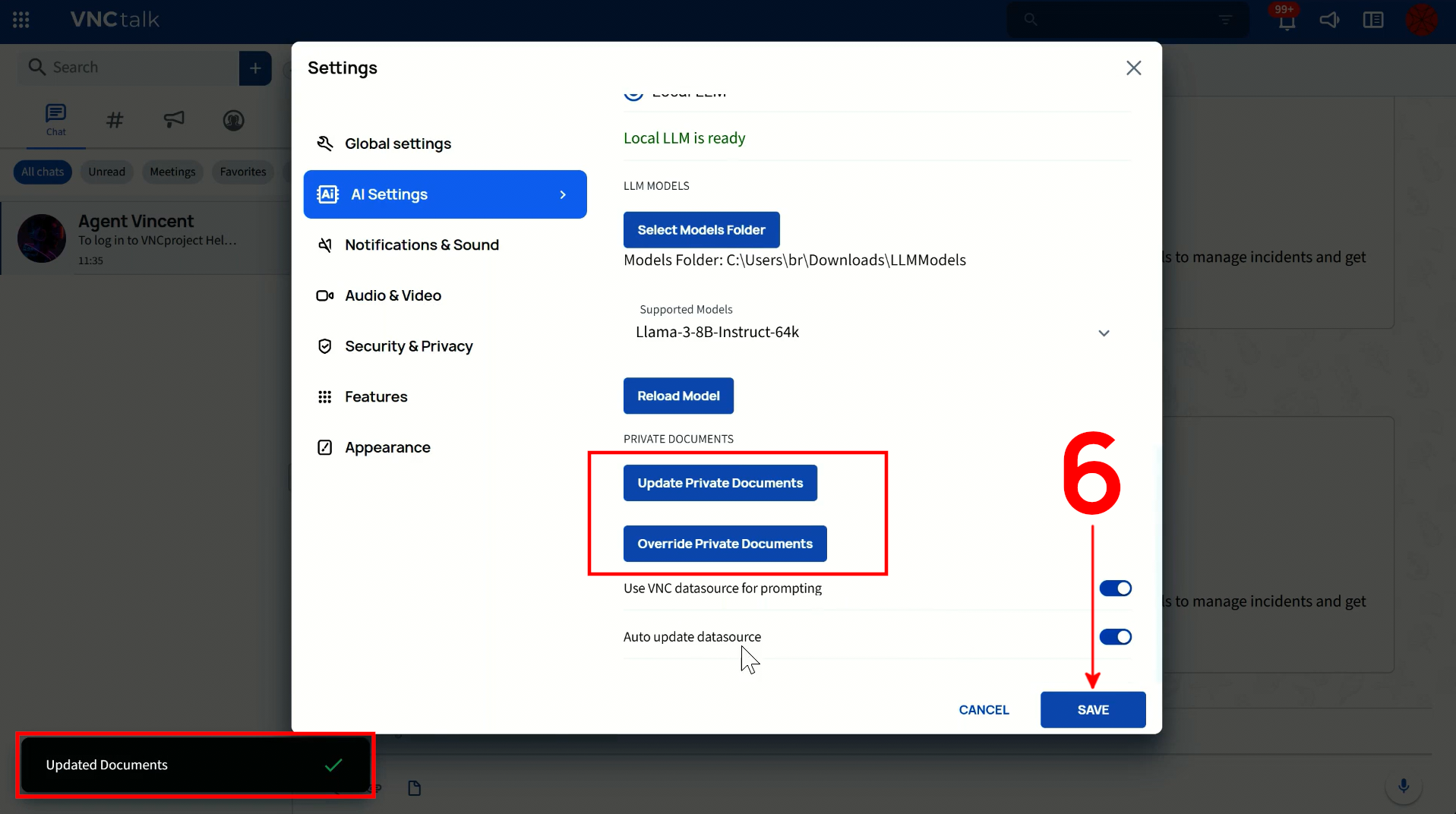Click the notifications bell icon
This screenshot has height=814, width=1456.
1286,21
